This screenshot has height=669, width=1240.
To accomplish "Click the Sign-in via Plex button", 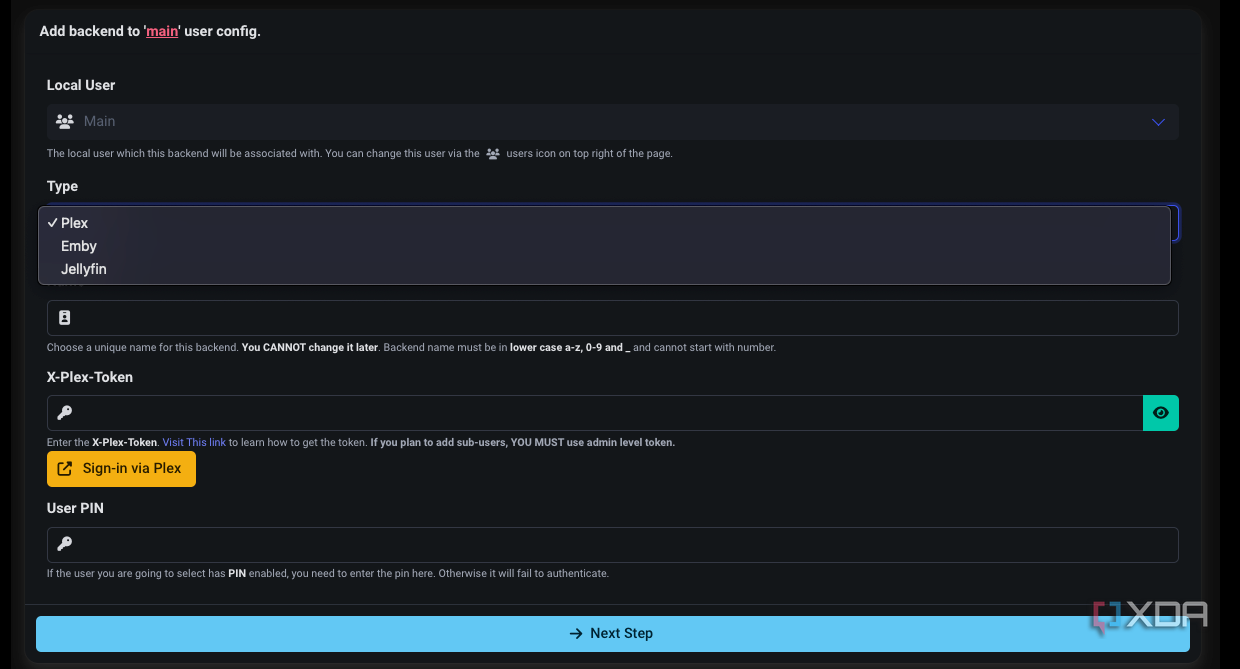I will (121, 469).
